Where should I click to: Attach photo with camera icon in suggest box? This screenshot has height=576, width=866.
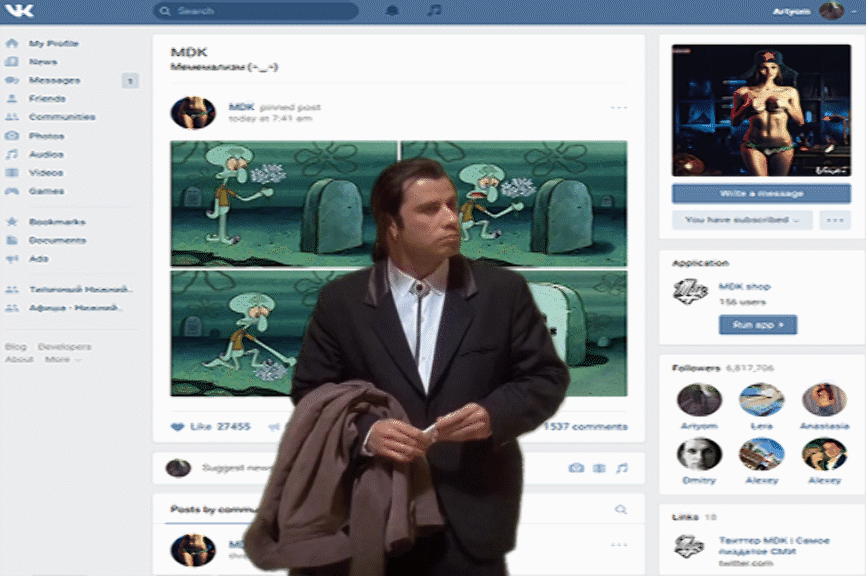576,468
